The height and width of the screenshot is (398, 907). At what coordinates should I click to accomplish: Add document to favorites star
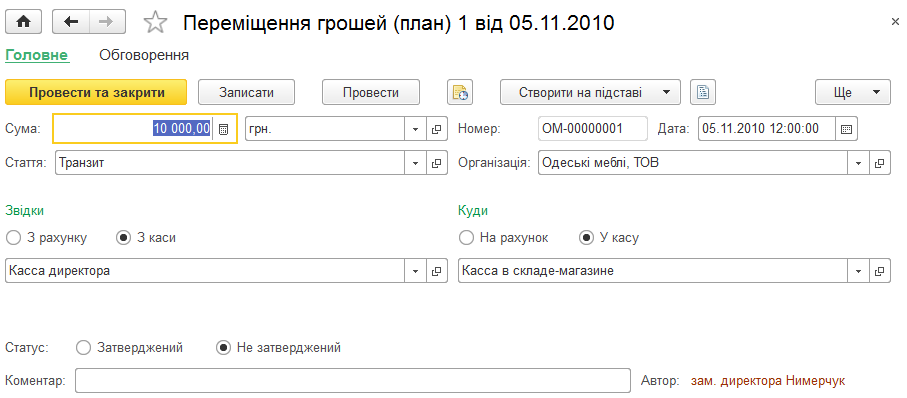(x=155, y=23)
